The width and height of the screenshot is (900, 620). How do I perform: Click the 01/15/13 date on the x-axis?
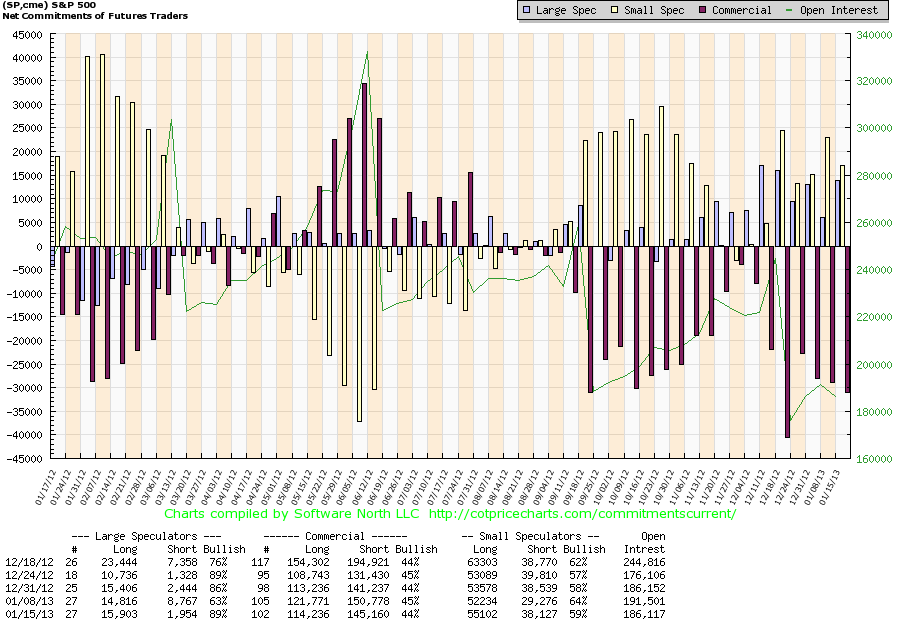(x=830, y=487)
